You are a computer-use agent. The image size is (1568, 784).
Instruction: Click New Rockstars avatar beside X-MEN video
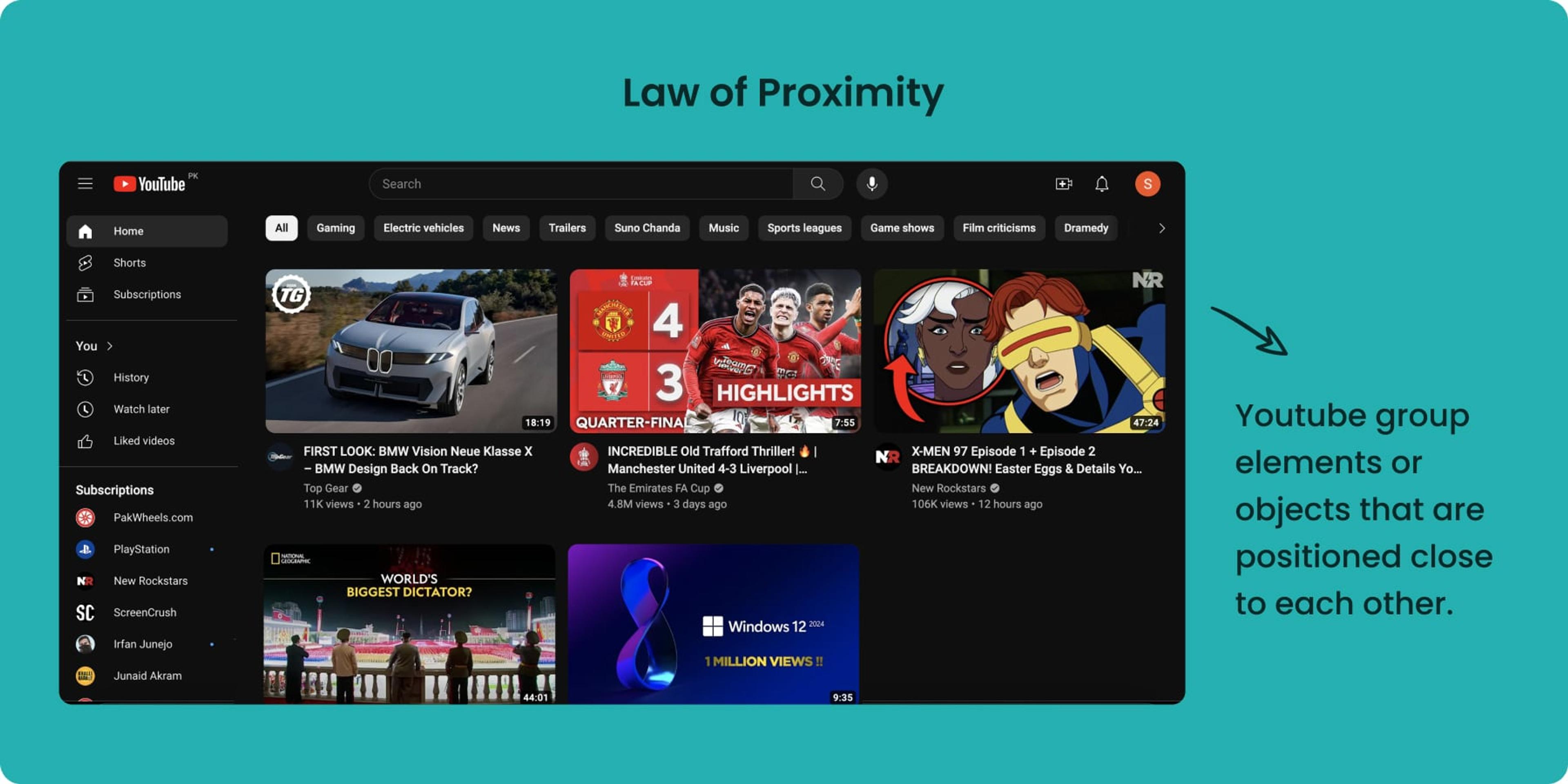pos(887,457)
